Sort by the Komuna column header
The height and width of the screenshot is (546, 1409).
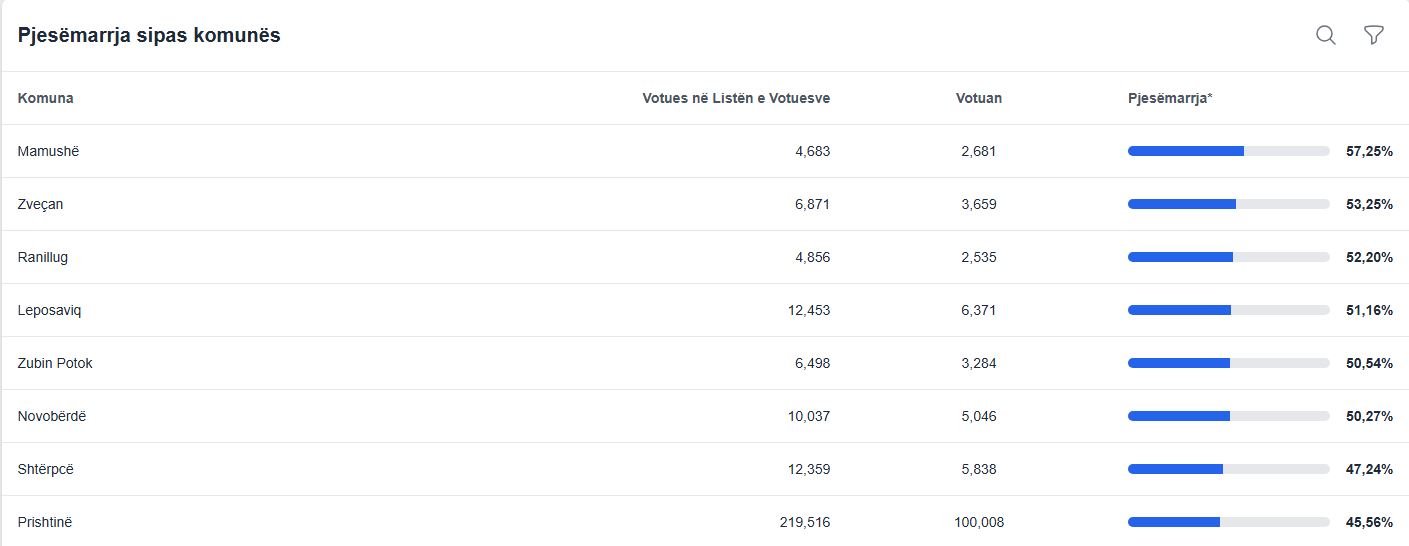coord(46,98)
